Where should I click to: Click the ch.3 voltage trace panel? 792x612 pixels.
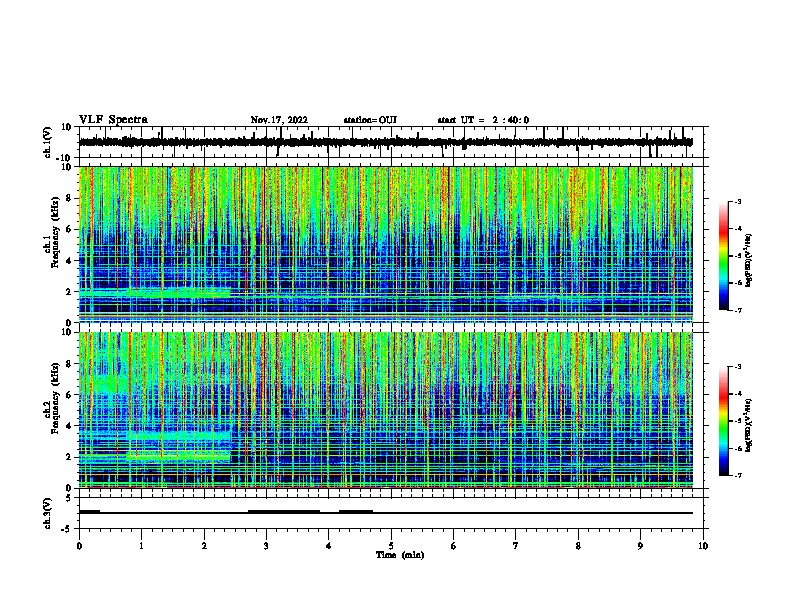click(391, 513)
